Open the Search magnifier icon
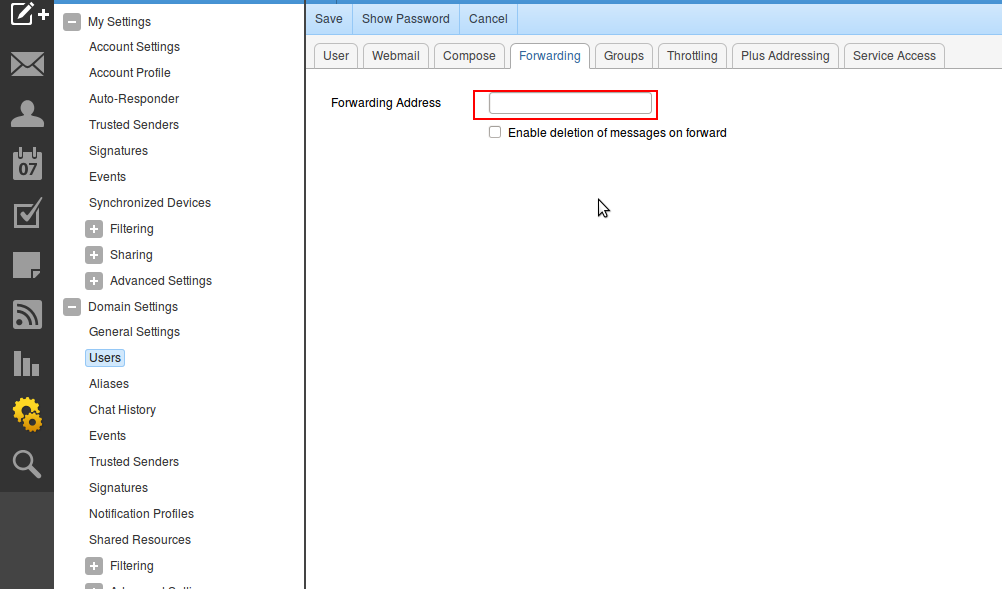 coord(27,464)
